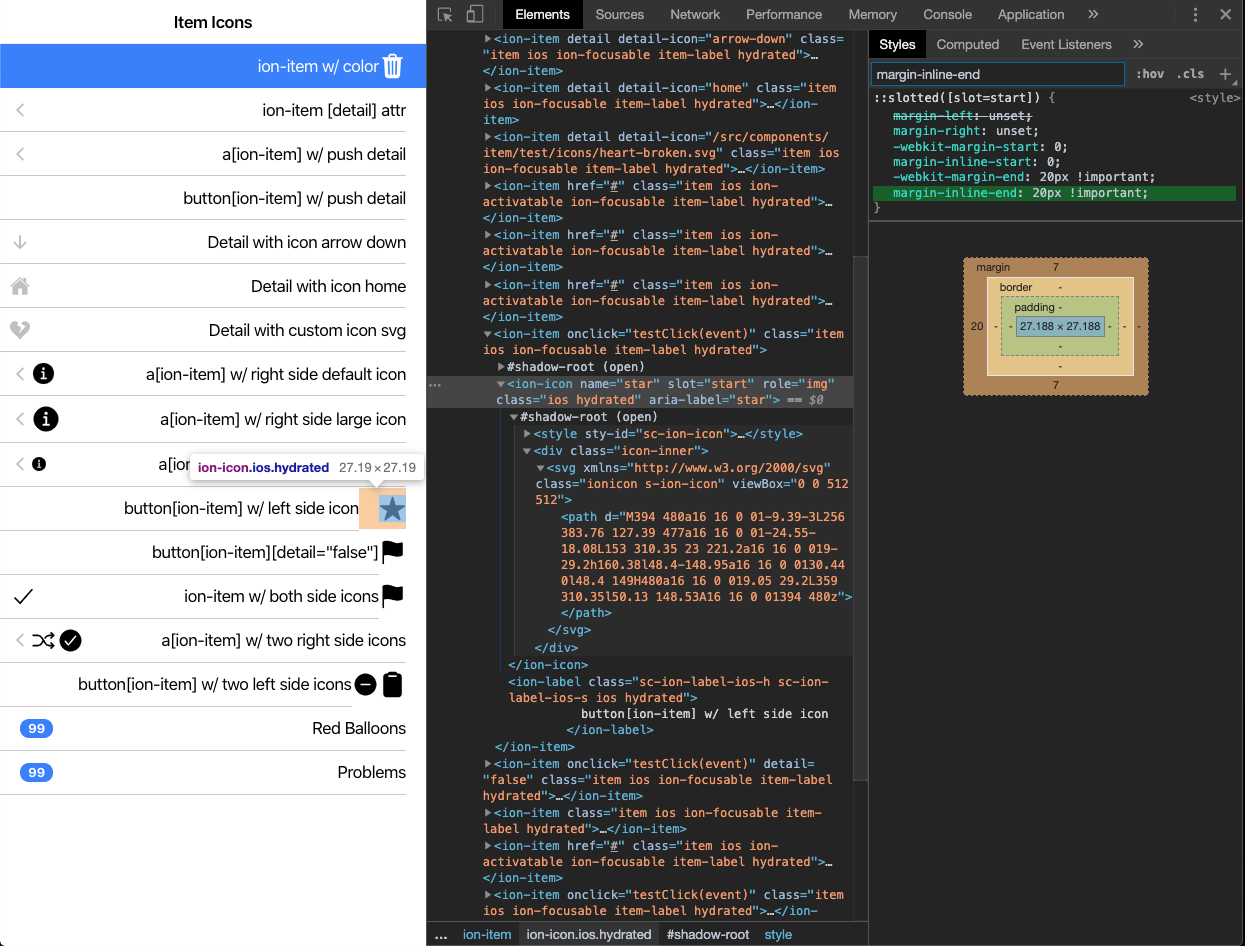Toggle the :hov element state panel

1150,74
